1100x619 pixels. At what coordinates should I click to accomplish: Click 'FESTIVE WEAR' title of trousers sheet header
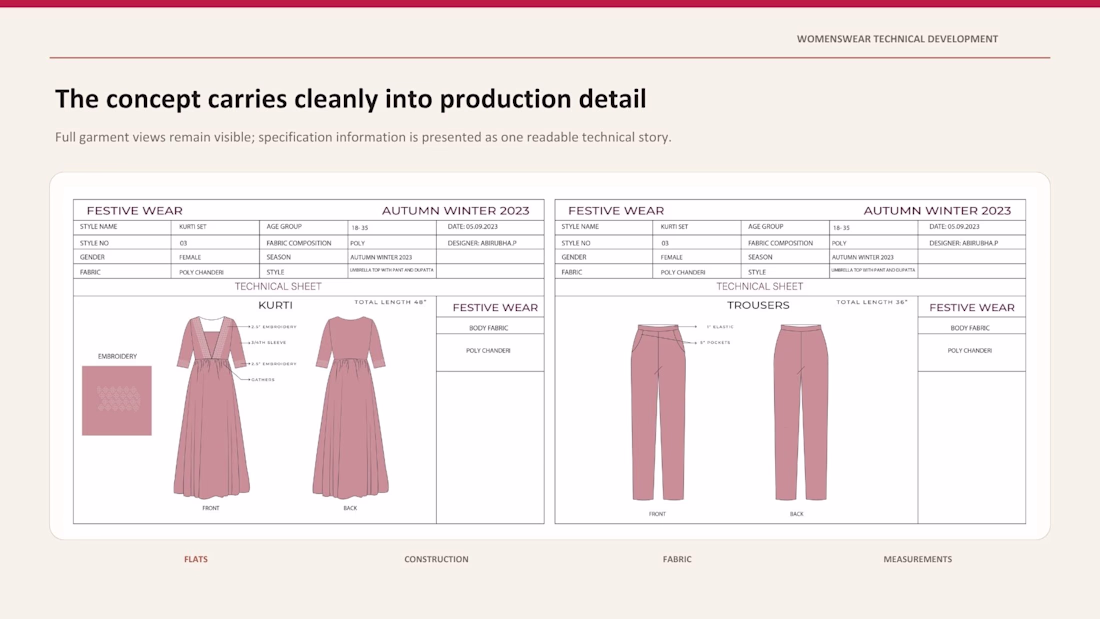tap(616, 211)
